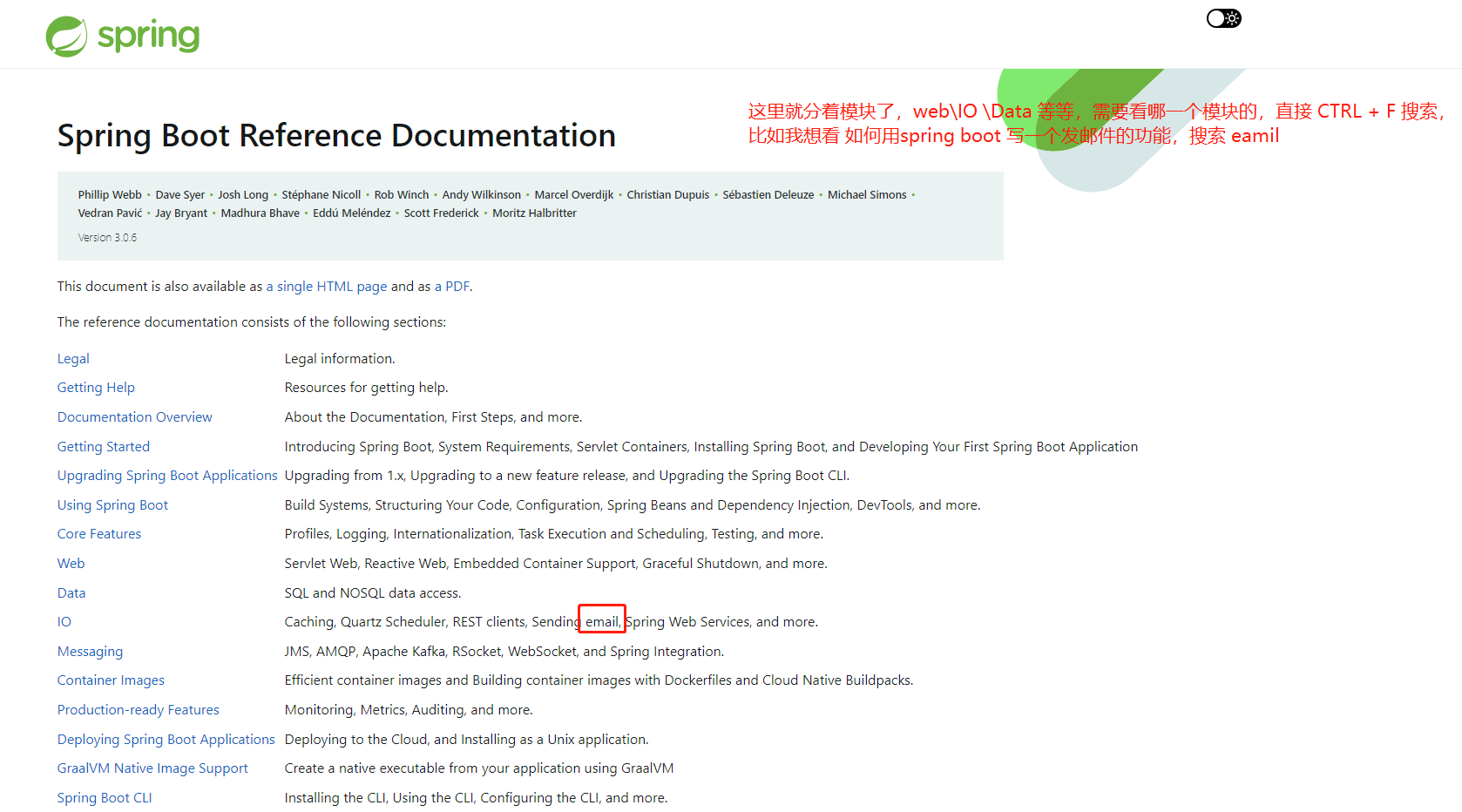Click 'Efficient container images' description
This screenshot has height=812, width=1462.
click(599, 680)
